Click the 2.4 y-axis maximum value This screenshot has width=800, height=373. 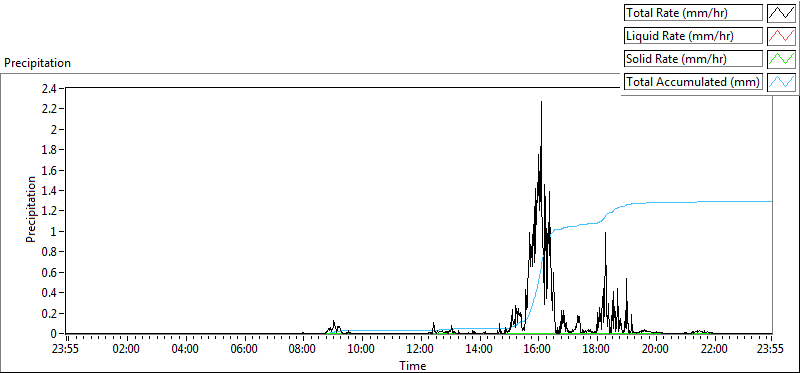[x=50, y=88]
